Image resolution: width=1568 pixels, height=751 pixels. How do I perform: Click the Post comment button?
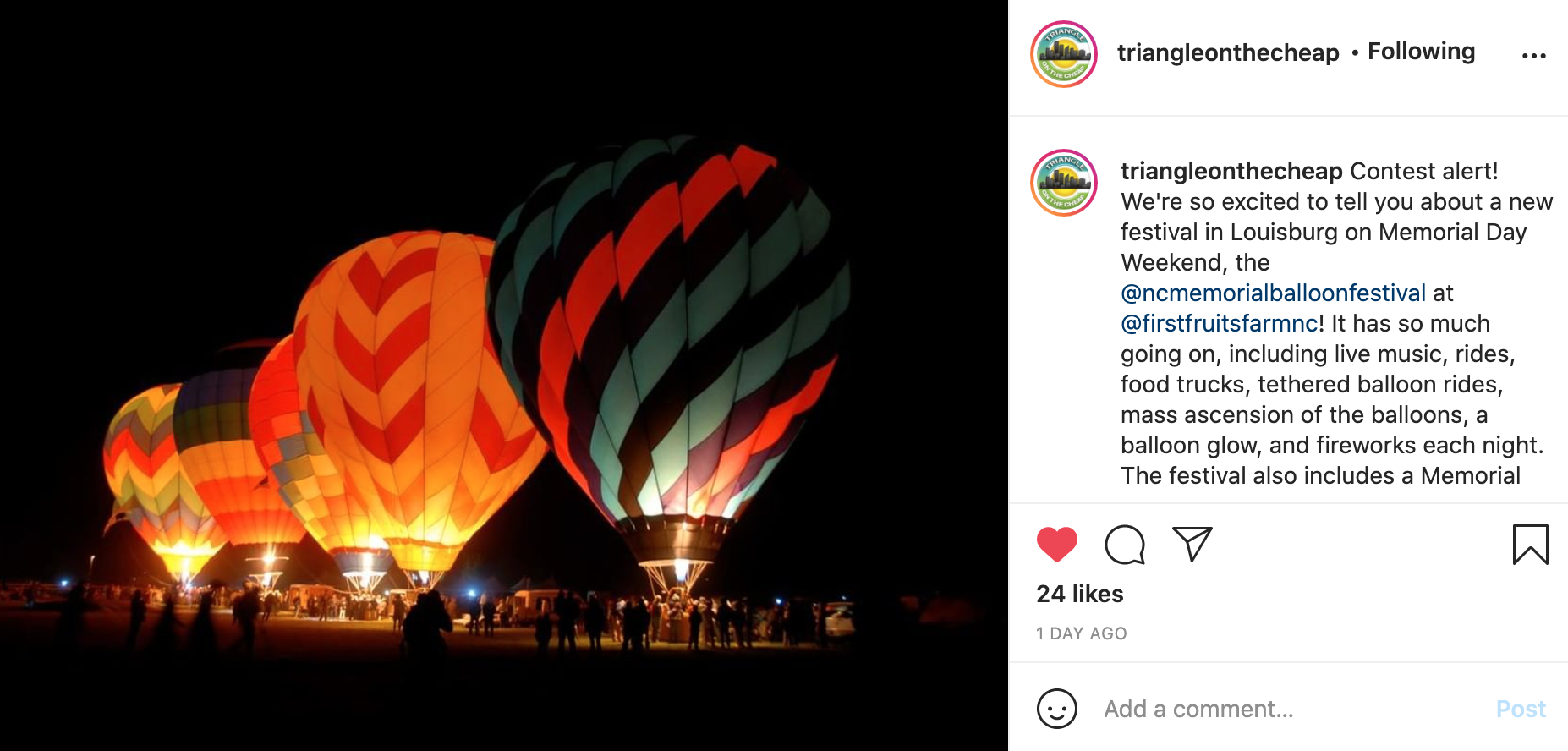click(1521, 709)
